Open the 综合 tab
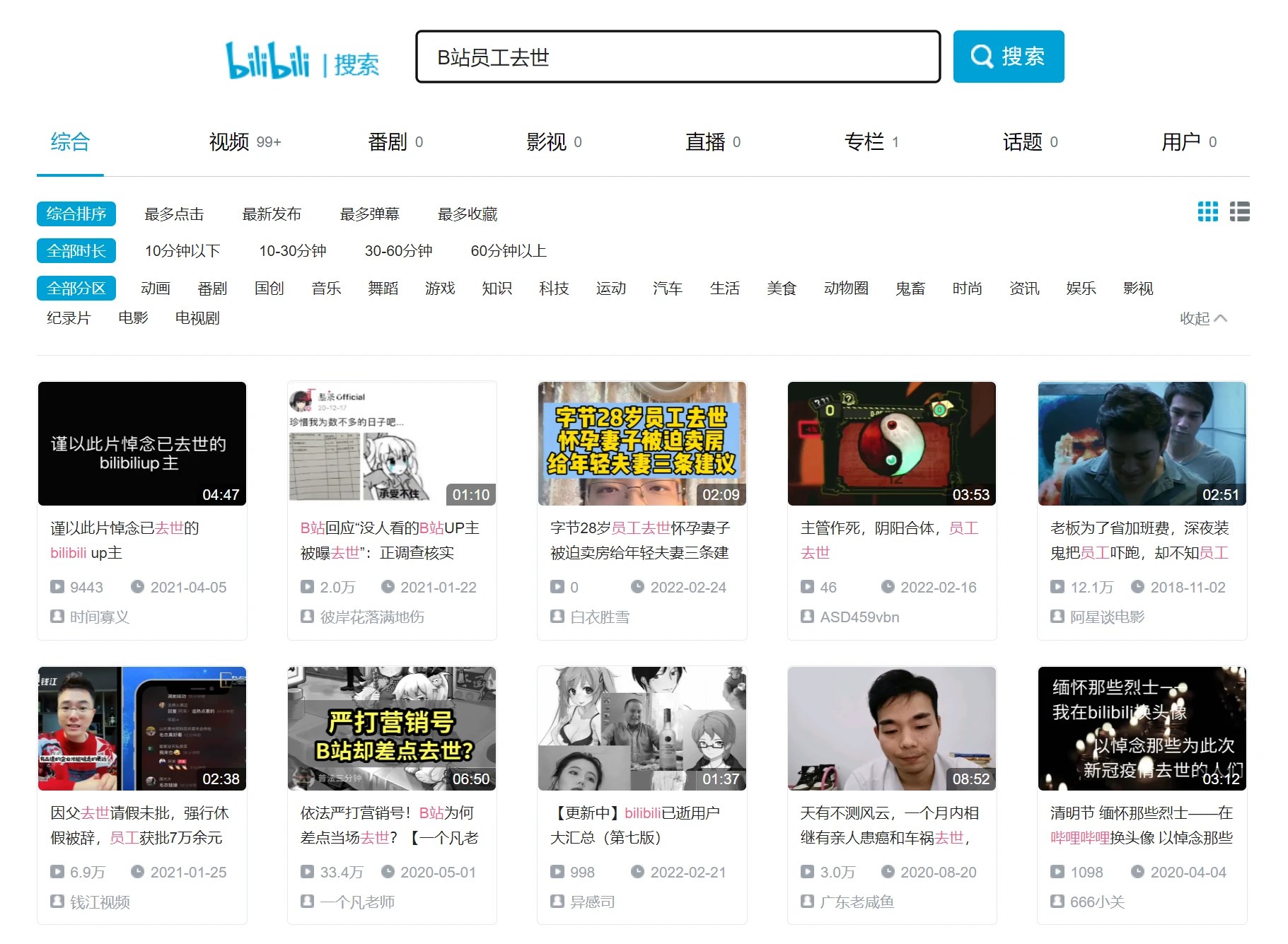Viewport: 1288px width, 944px height. 70,142
